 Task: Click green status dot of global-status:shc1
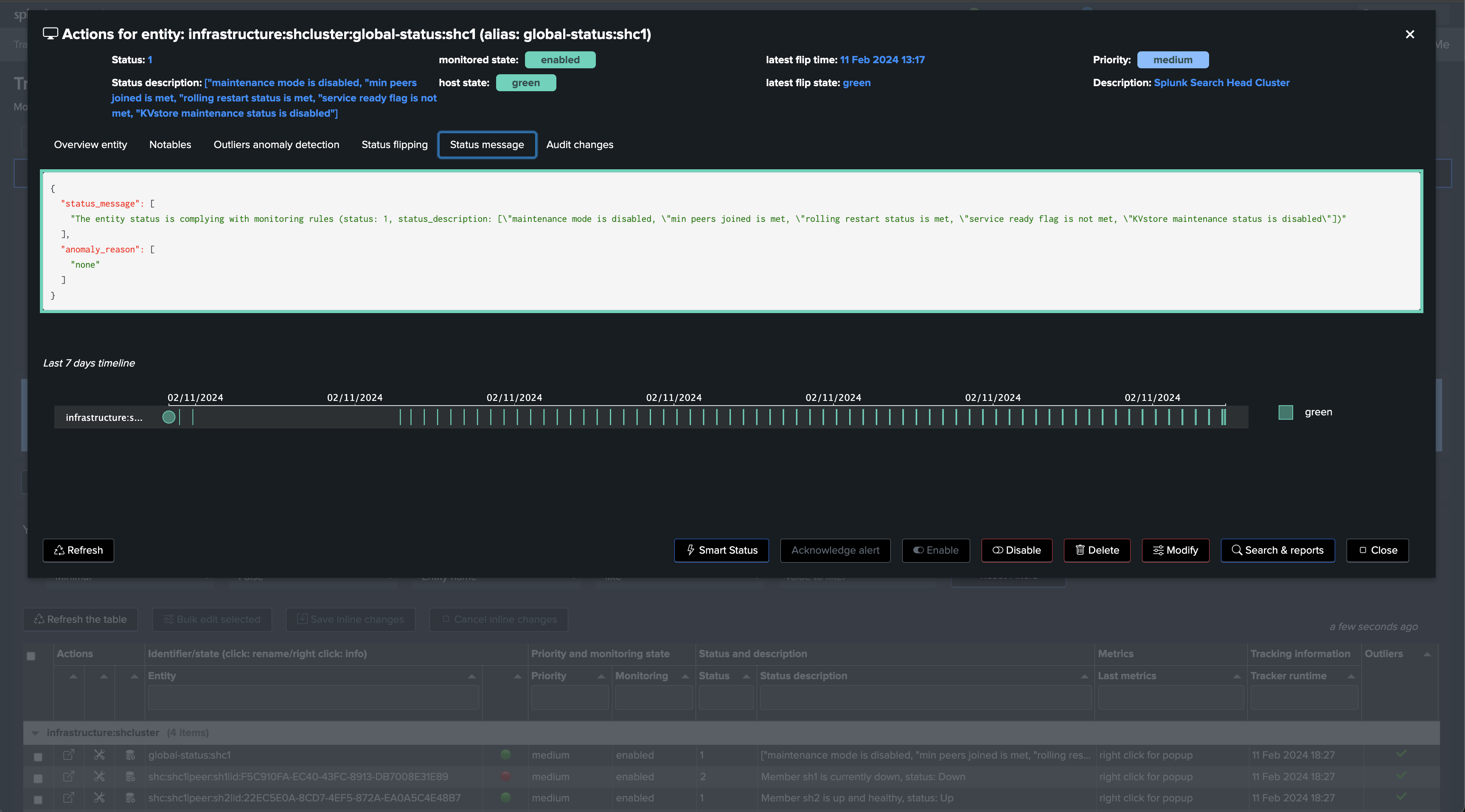[x=505, y=755]
